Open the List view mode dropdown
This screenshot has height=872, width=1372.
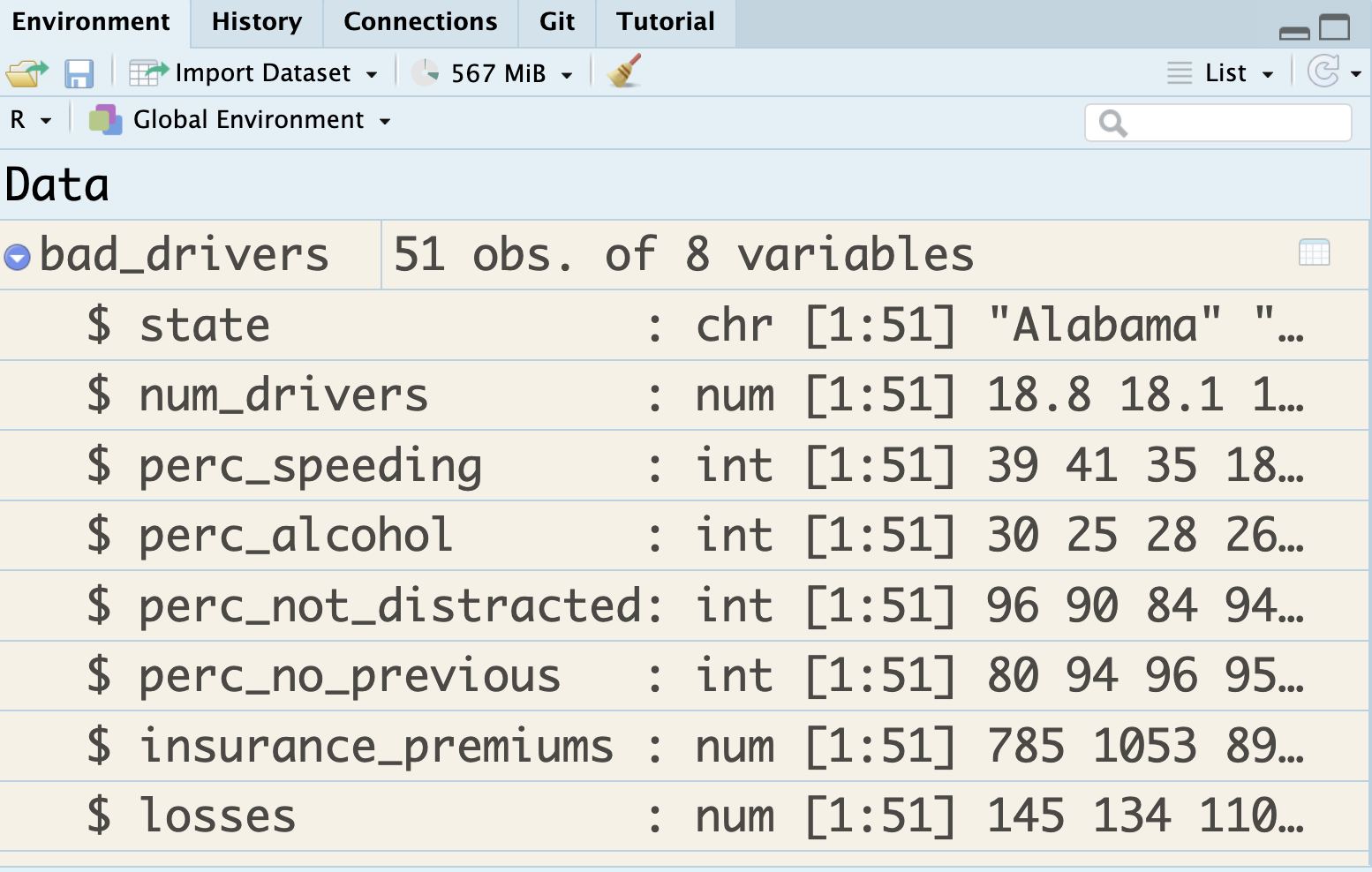point(1221,73)
